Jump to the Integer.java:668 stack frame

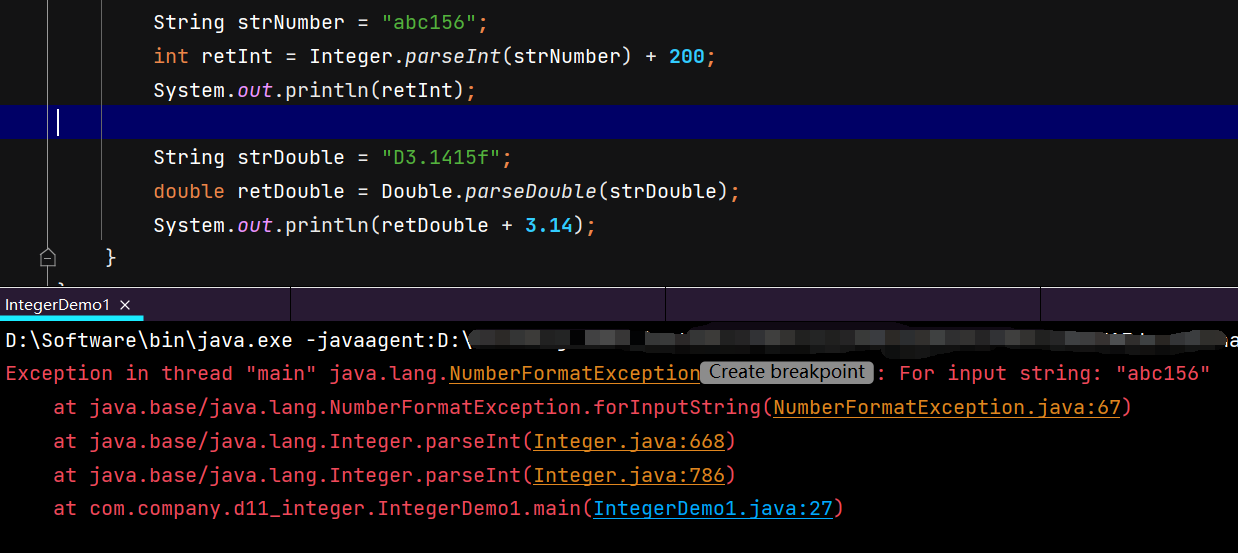pos(631,442)
